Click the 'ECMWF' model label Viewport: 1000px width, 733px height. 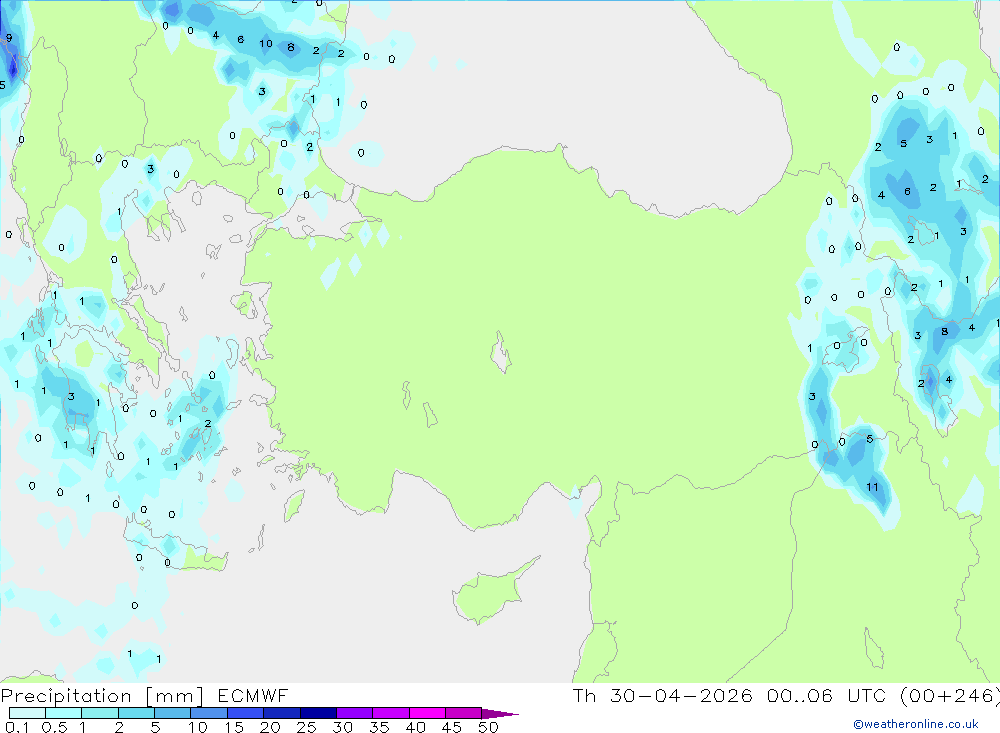tap(253, 696)
